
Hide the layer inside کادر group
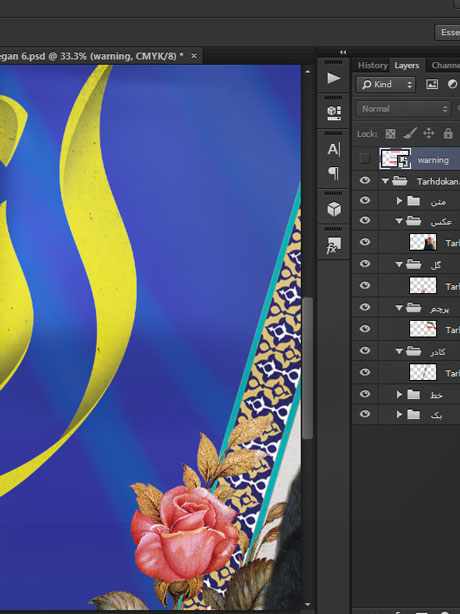coord(365,372)
